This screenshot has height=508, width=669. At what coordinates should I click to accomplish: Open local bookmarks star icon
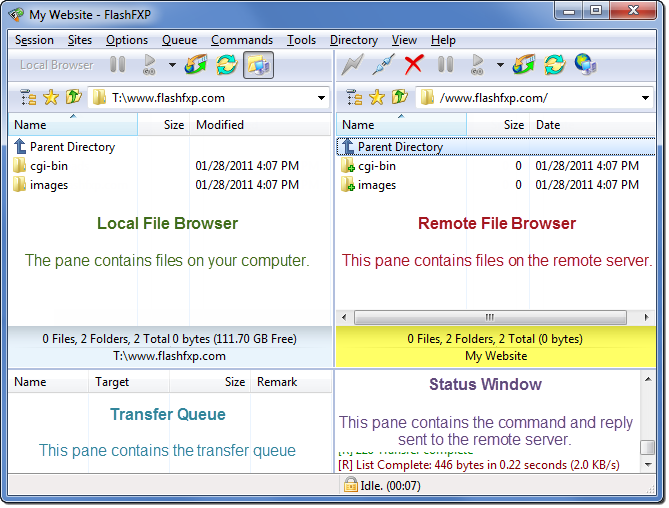pyautogui.click(x=51, y=98)
